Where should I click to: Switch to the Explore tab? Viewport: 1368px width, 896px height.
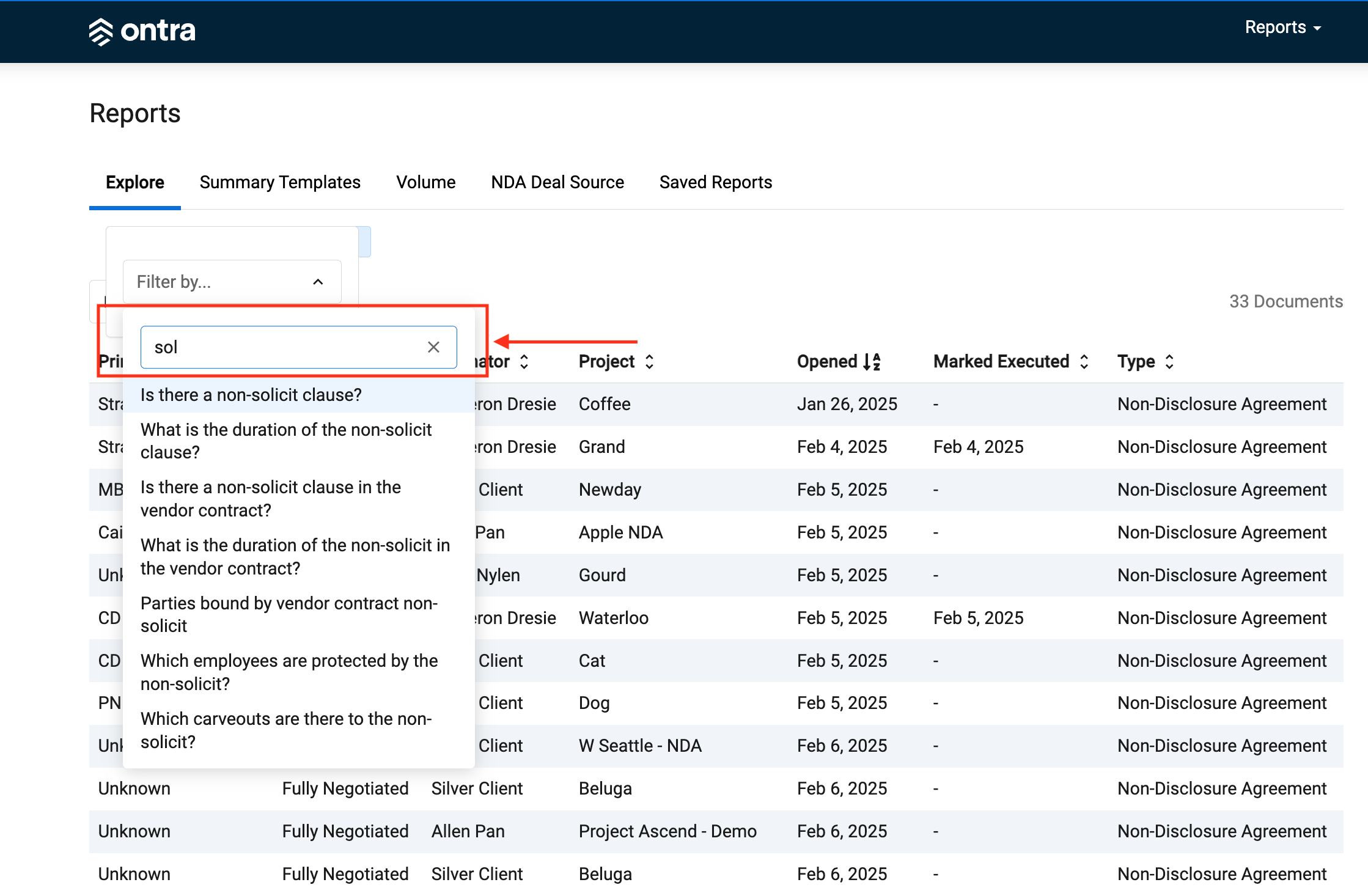(x=135, y=182)
